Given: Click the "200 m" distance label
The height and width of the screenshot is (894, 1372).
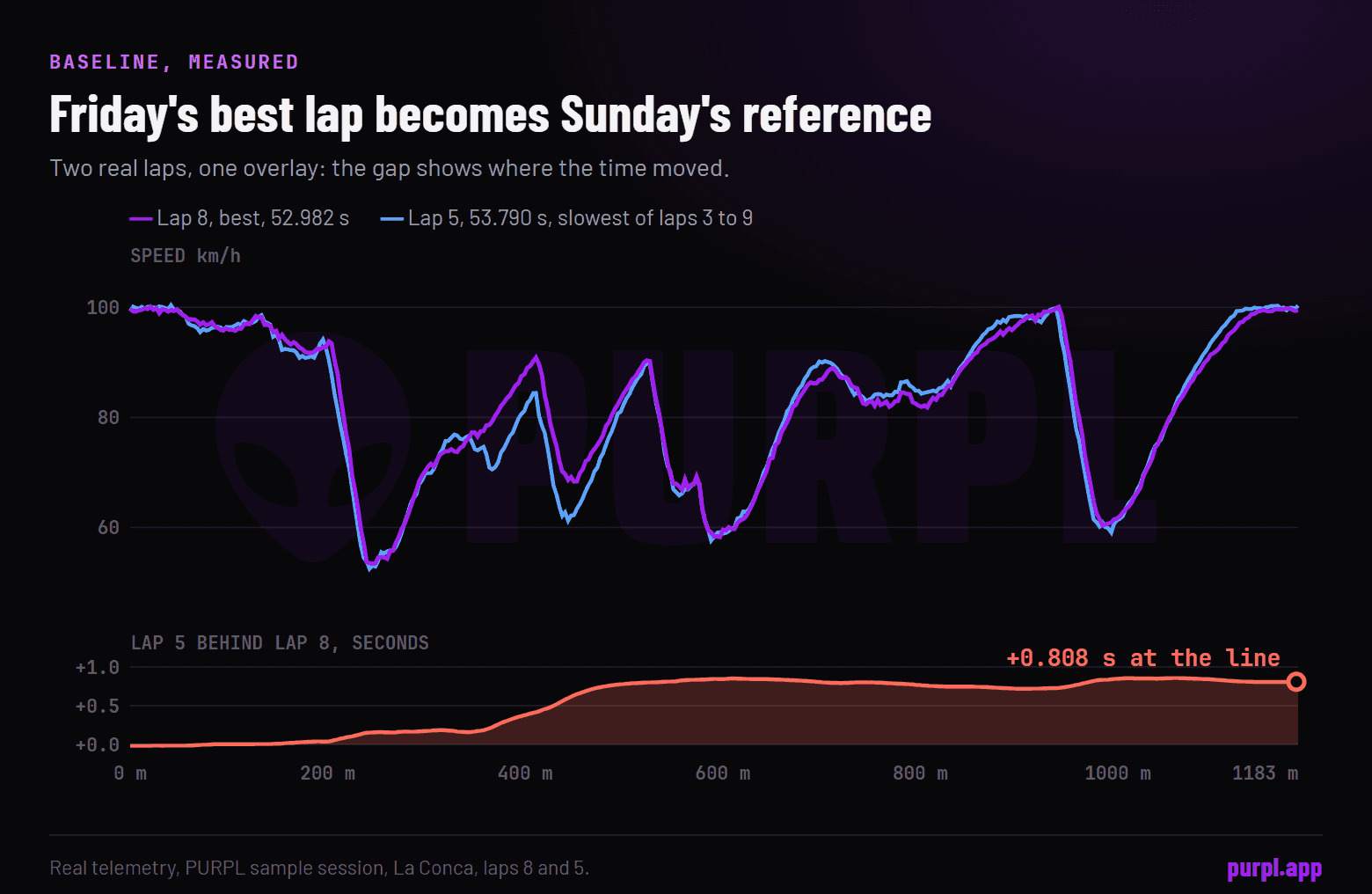Looking at the screenshot, I should point(328,773).
